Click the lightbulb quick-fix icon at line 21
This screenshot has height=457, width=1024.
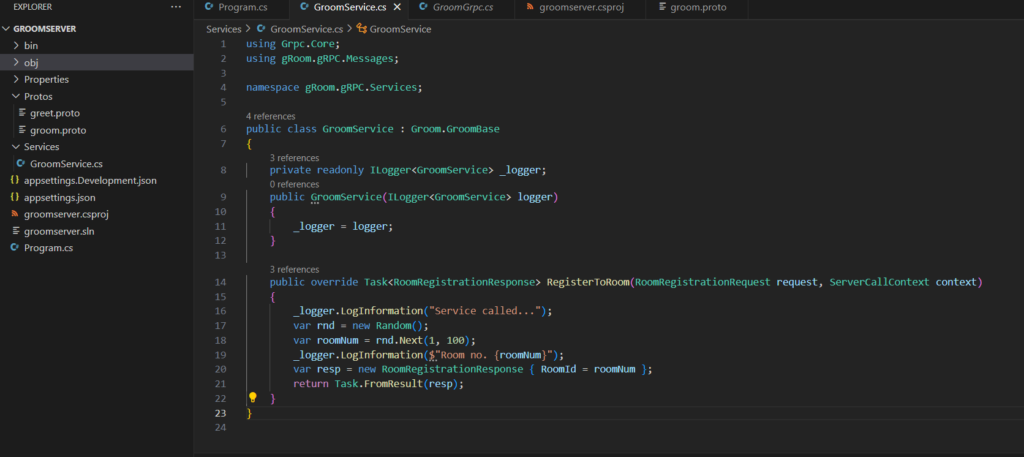[252, 398]
